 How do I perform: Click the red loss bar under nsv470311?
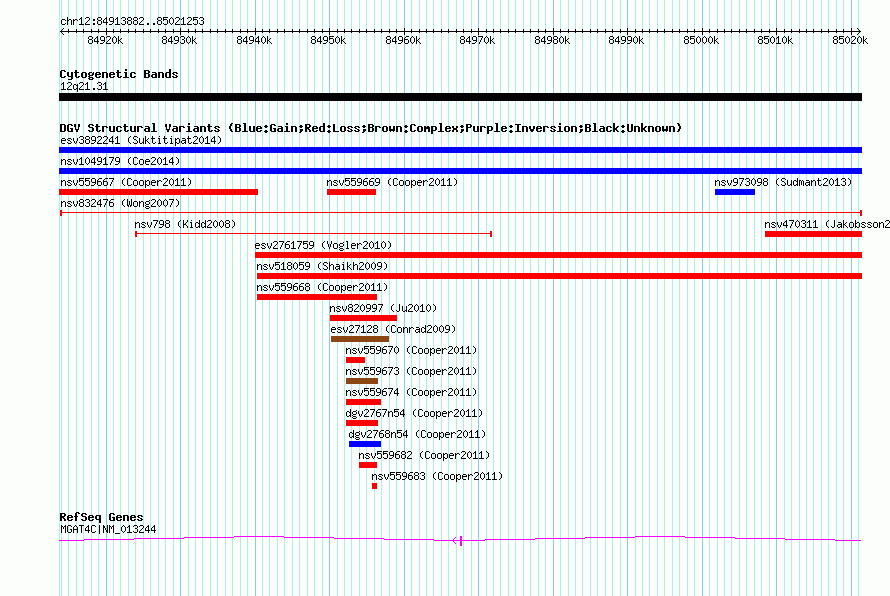click(813, 234)
